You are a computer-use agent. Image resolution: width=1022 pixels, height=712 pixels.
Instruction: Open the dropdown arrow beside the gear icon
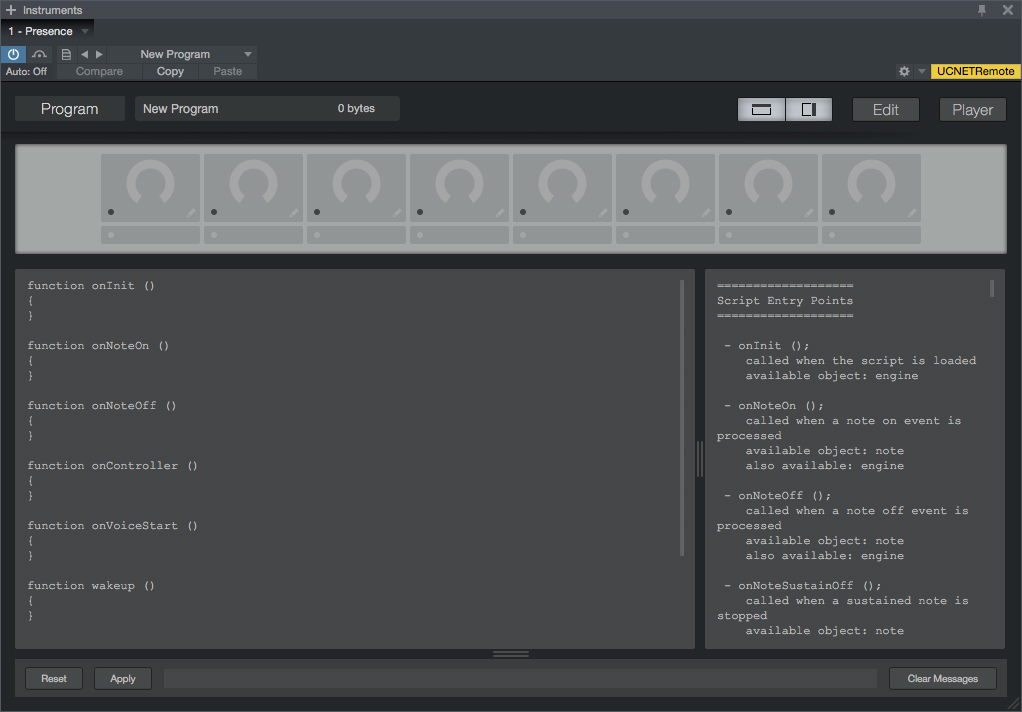(920, 71)
